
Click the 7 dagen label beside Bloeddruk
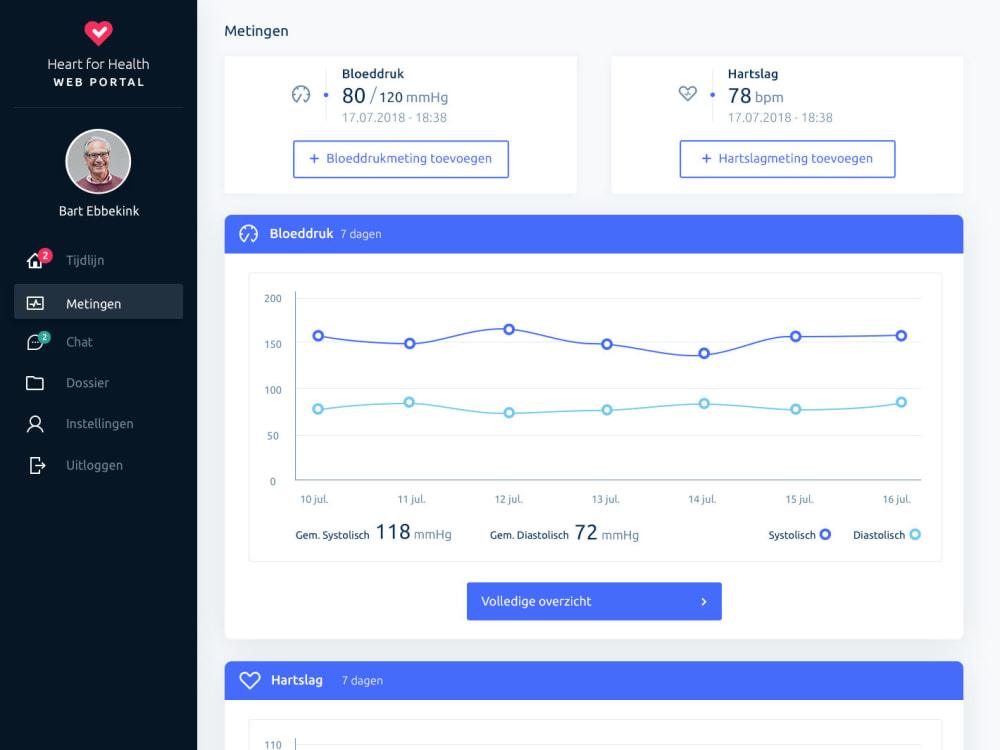pyautogui.click(x=361, y=235)
